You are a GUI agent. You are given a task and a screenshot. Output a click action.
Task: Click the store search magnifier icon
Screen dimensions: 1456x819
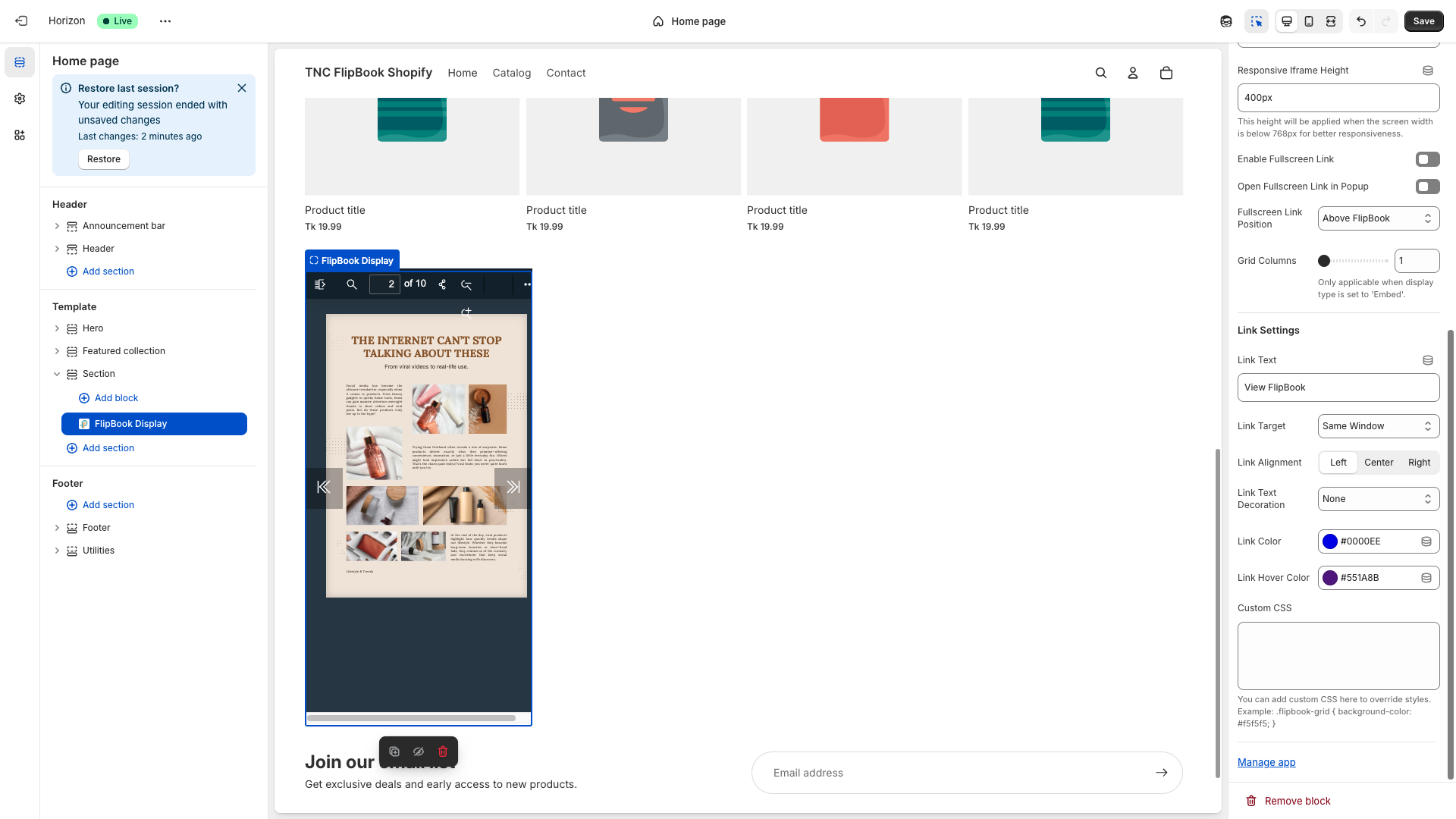[x=1101, y=73]
